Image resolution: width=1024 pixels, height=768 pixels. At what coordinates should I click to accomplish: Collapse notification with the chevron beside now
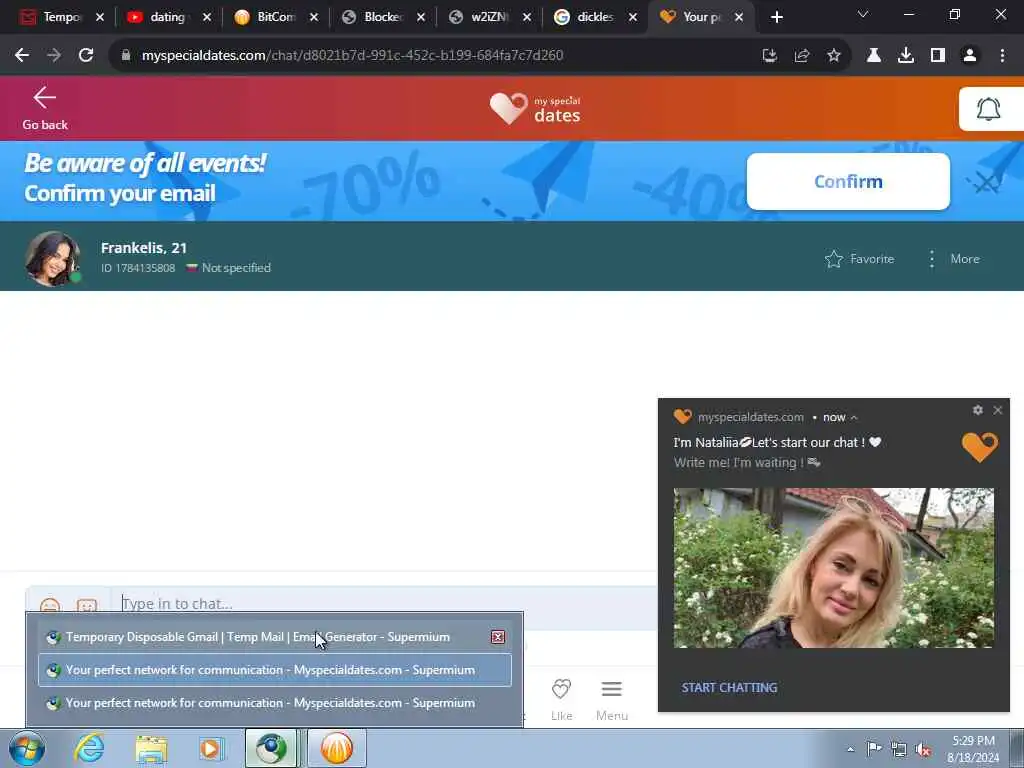point(854,417)
